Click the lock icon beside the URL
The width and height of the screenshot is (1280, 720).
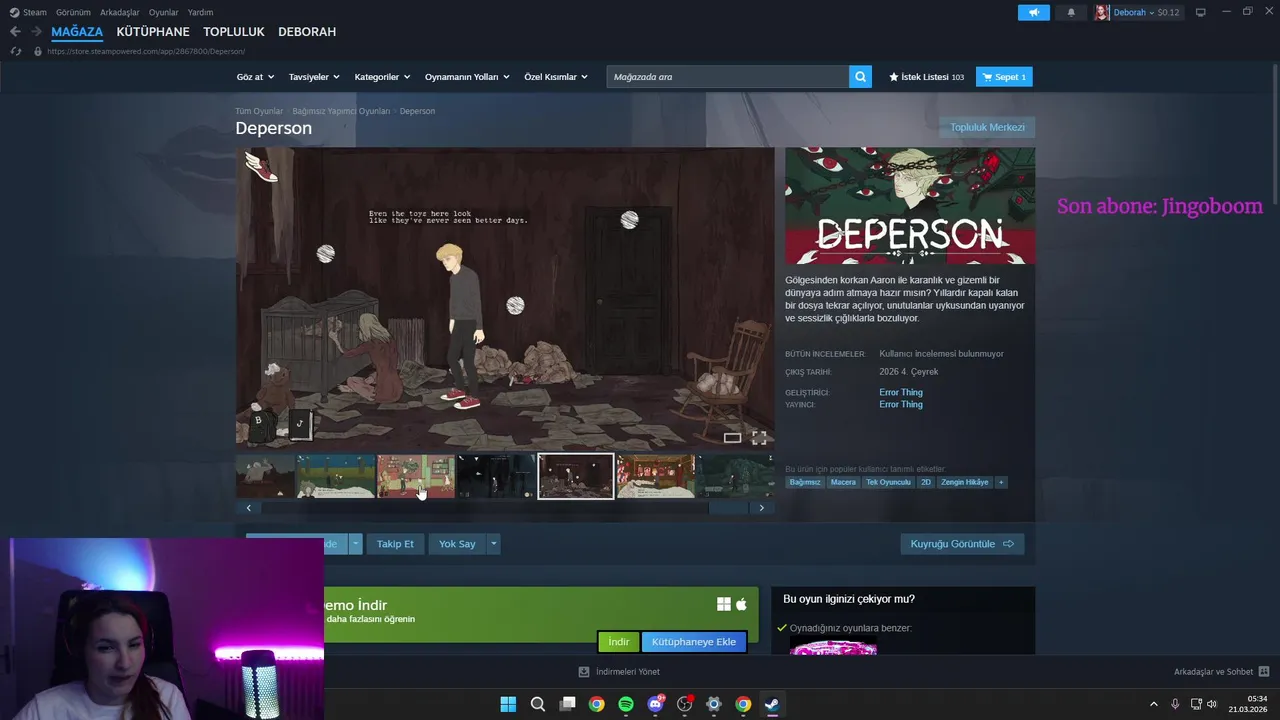(x=38, y=51)
